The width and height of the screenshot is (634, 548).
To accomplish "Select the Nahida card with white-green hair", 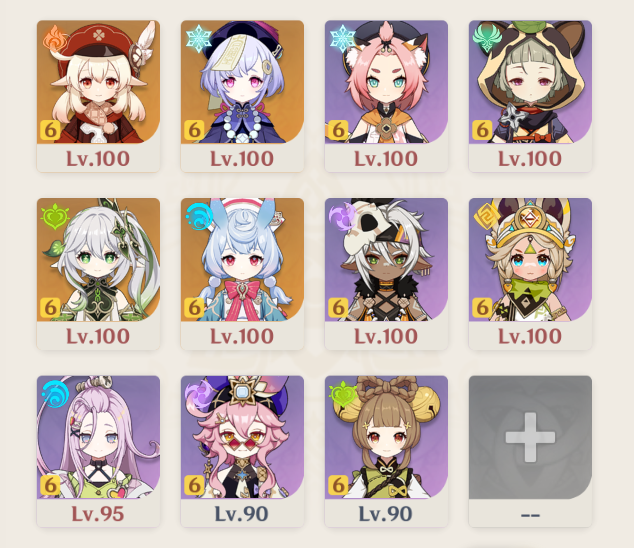I will (x=98, y=274).
